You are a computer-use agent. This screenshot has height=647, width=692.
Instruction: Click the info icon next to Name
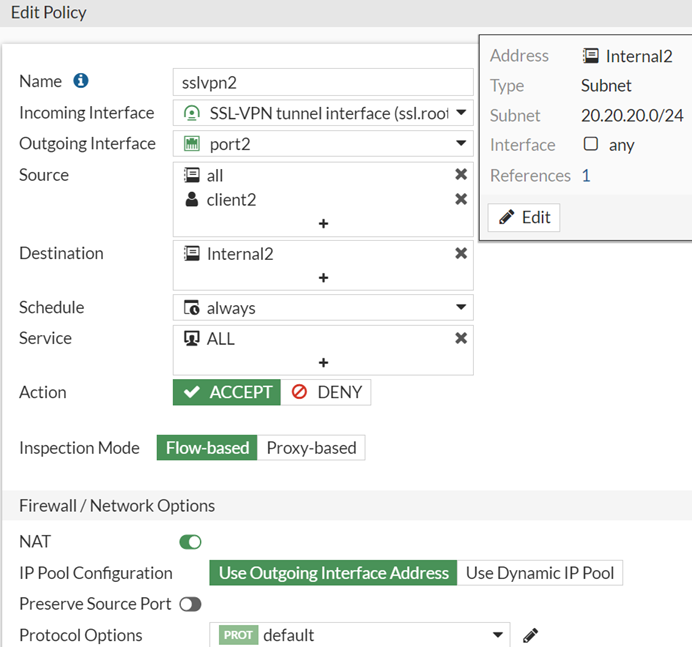pyautogui.click(x=81, y=81)
